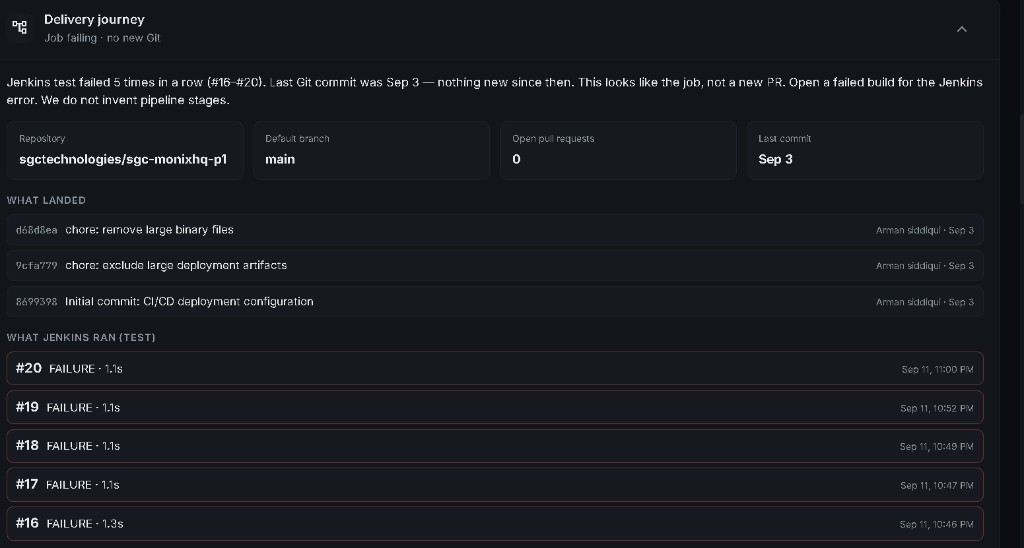Open 'Initial commit: CI/CD deployment configuration' row

tap(495, 302)
